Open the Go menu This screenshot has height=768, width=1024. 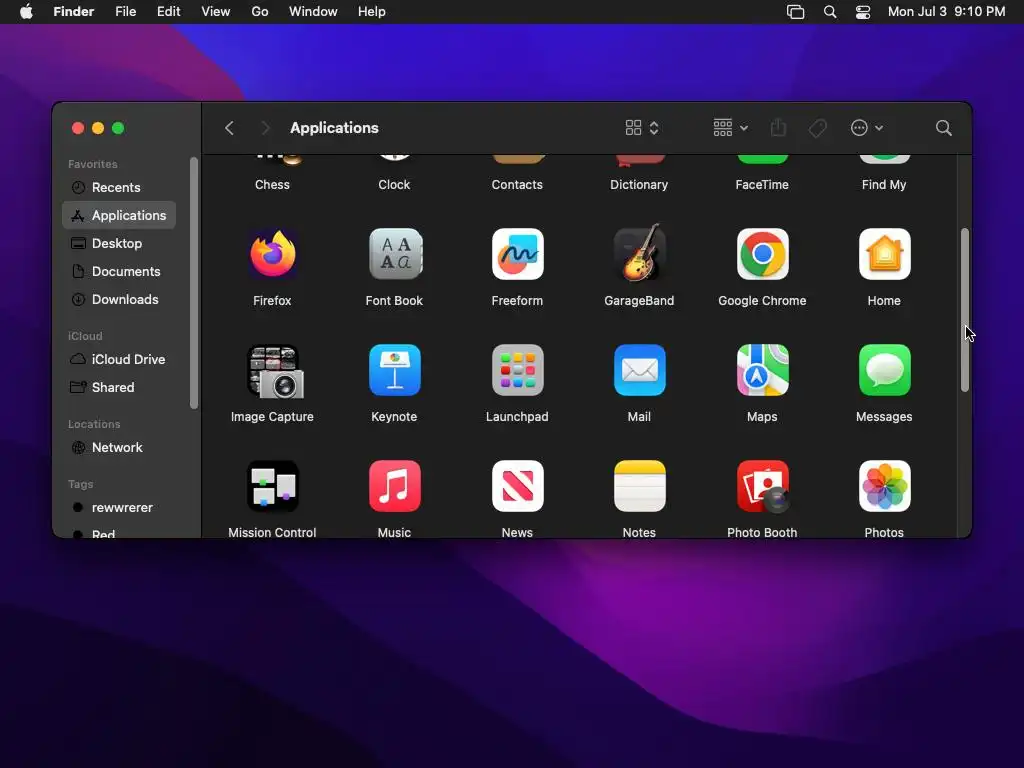pos(260,12)
